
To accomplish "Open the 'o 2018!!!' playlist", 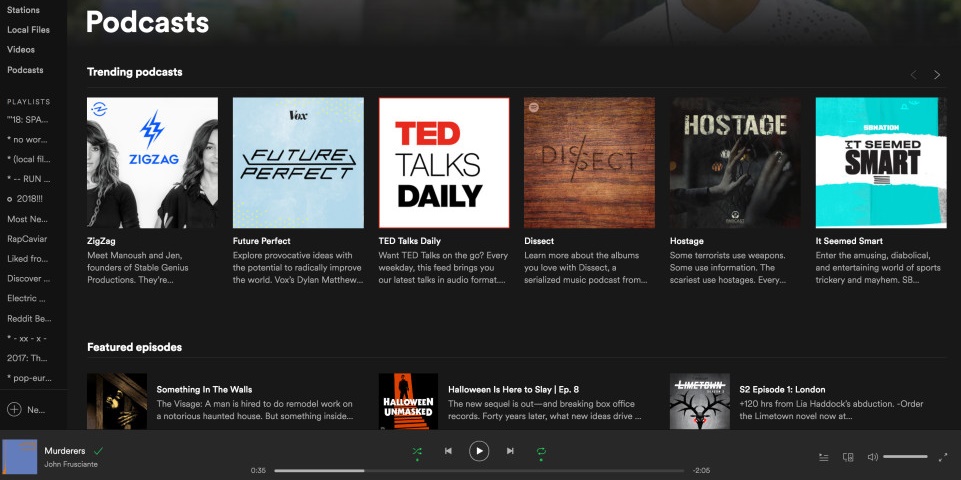I will coord(27,199).
